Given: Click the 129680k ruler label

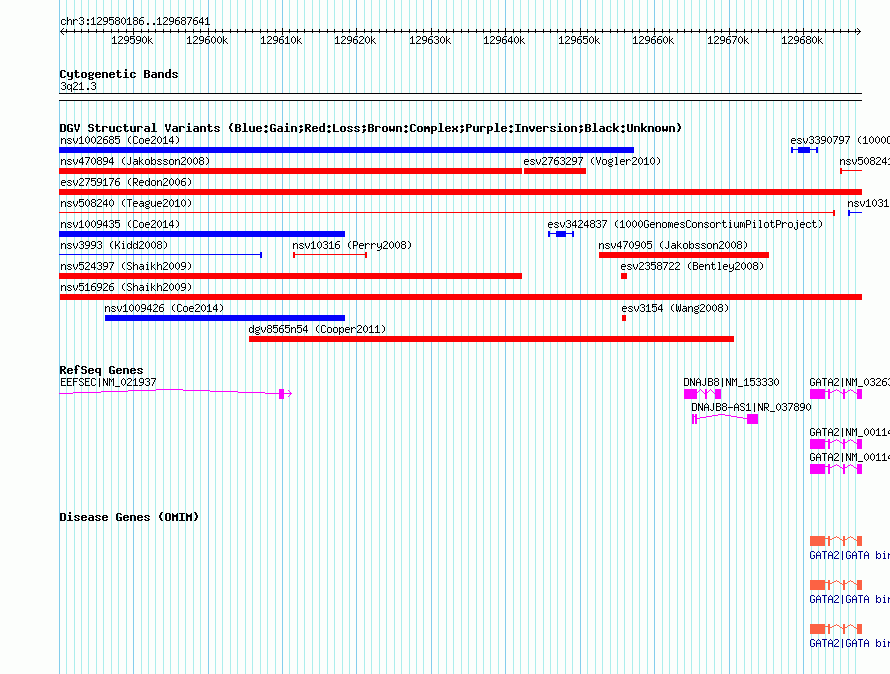Looking at the screenshot, I should [802, 40].
